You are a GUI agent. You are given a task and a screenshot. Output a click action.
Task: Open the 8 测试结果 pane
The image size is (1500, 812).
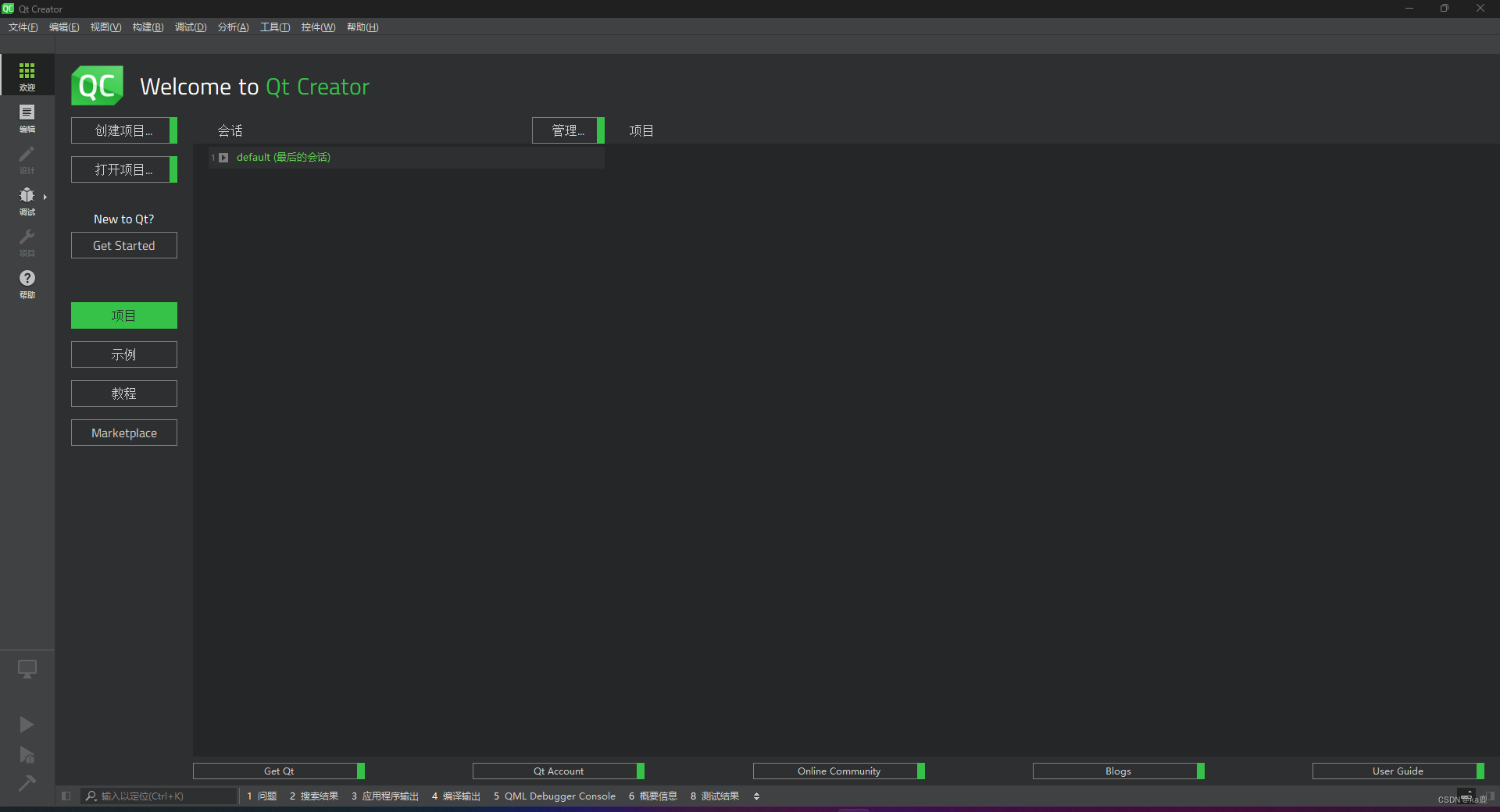click(715, 796)
